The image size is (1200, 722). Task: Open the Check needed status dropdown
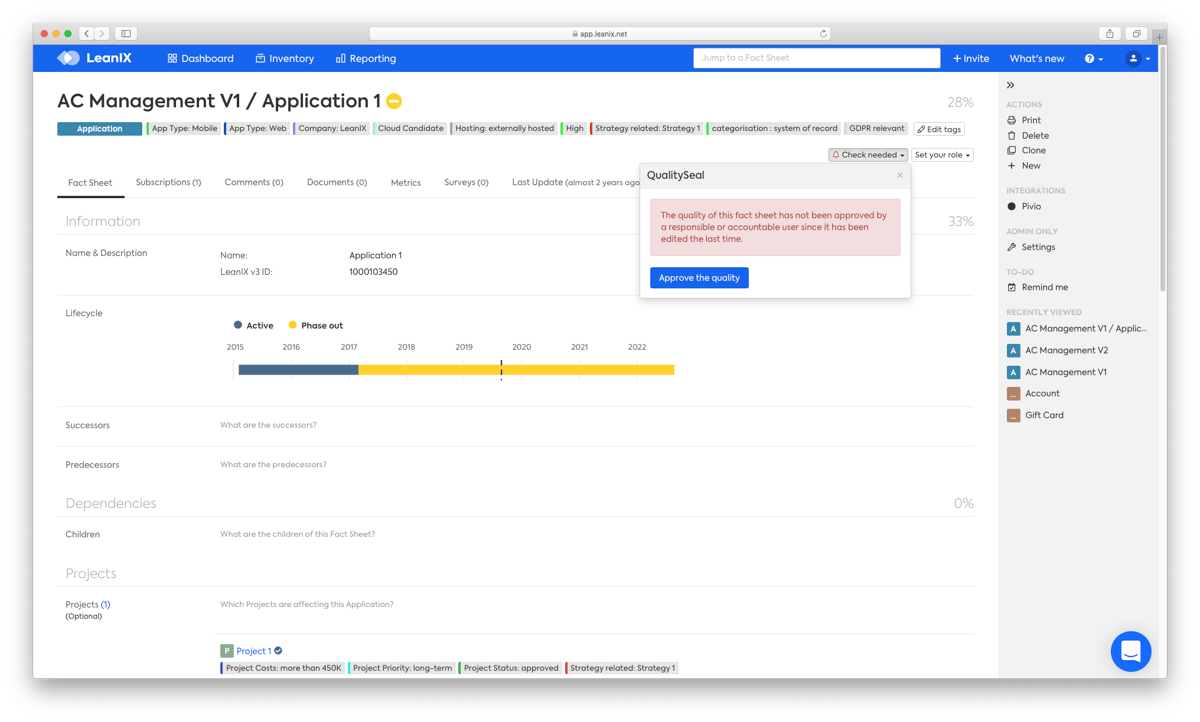(867, 156)
